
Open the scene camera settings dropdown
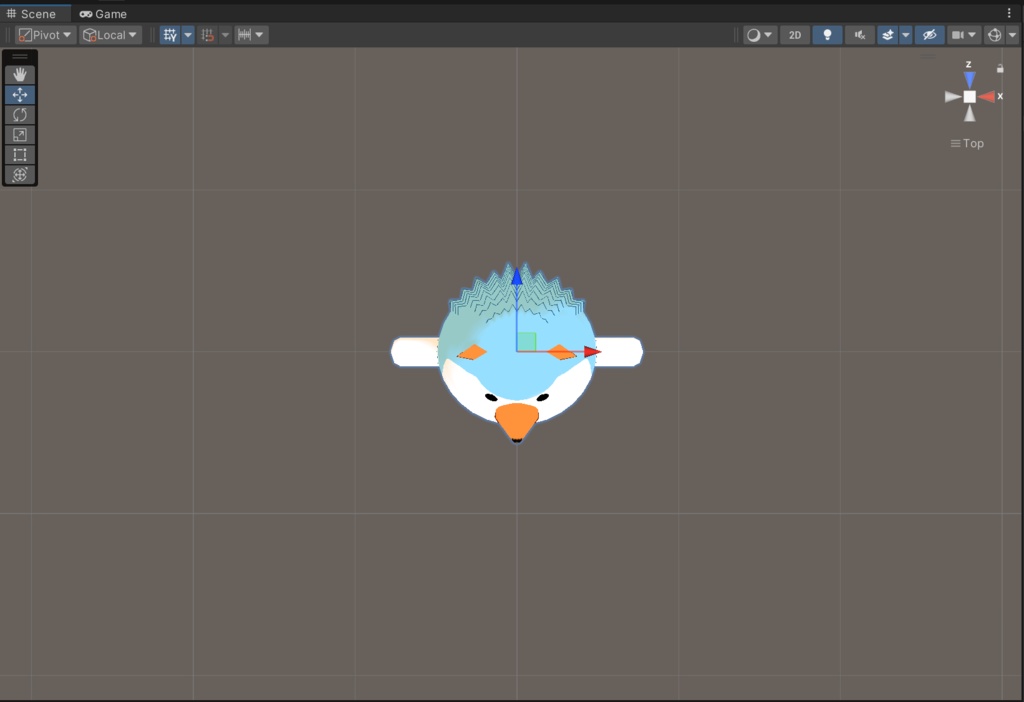(964, 35)
